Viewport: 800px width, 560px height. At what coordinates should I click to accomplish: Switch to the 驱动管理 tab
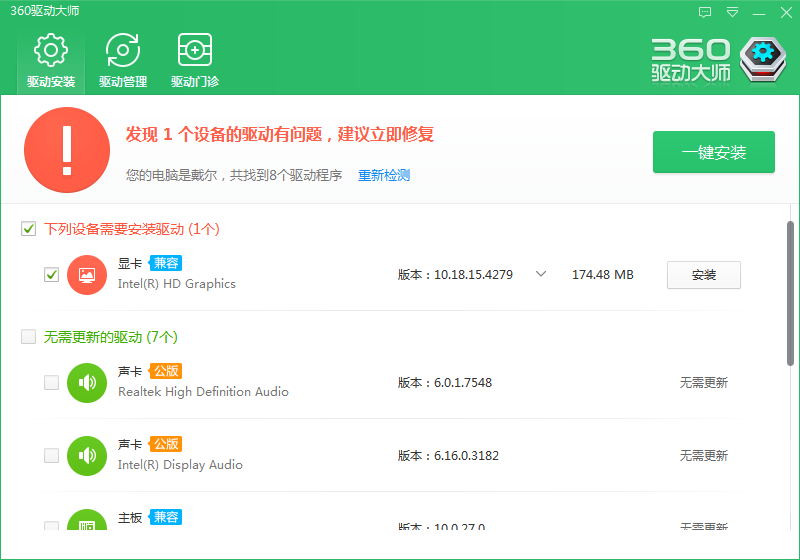[x=123, y=60]
